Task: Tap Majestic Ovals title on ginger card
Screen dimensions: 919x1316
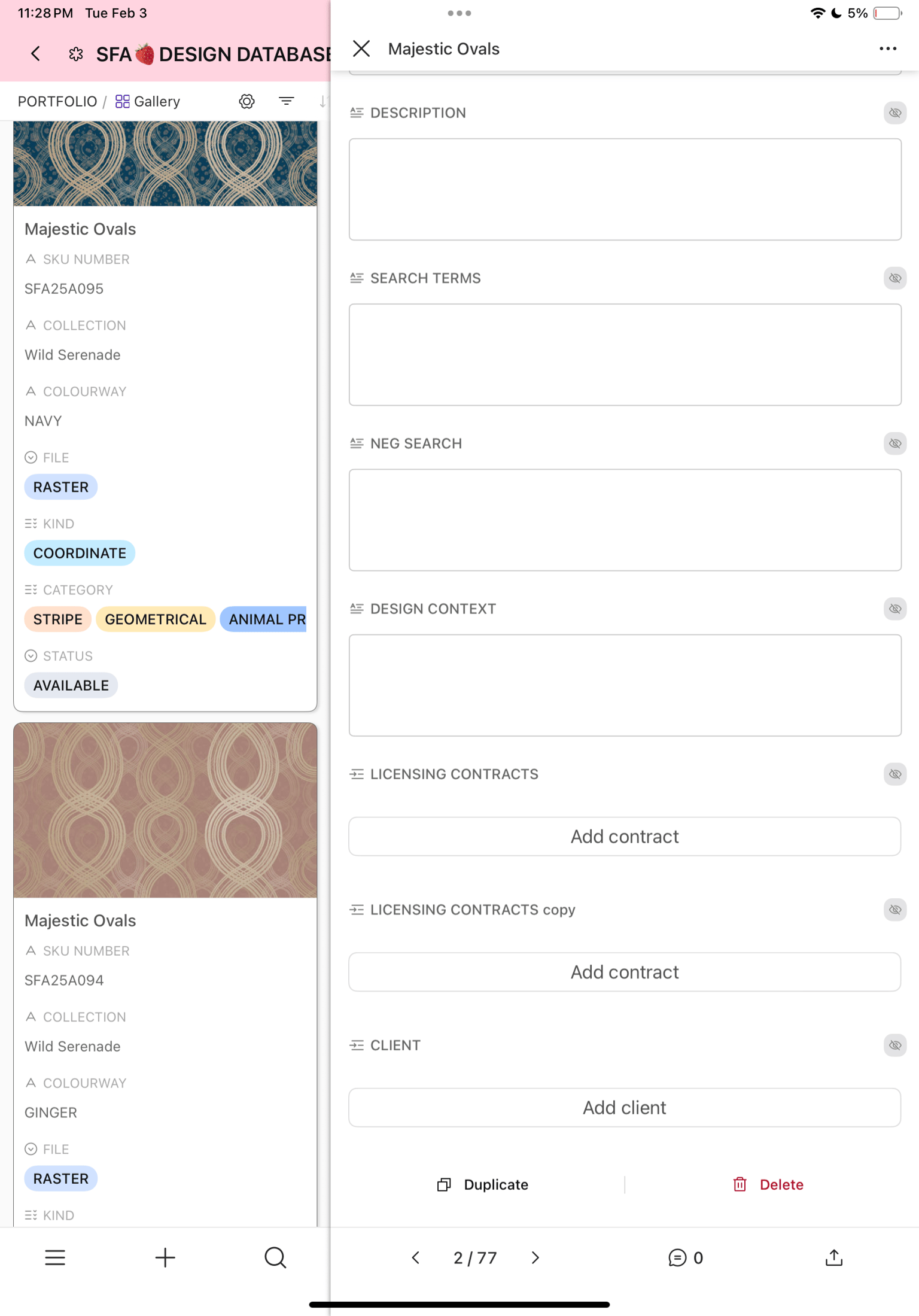Action: point(80,920)
